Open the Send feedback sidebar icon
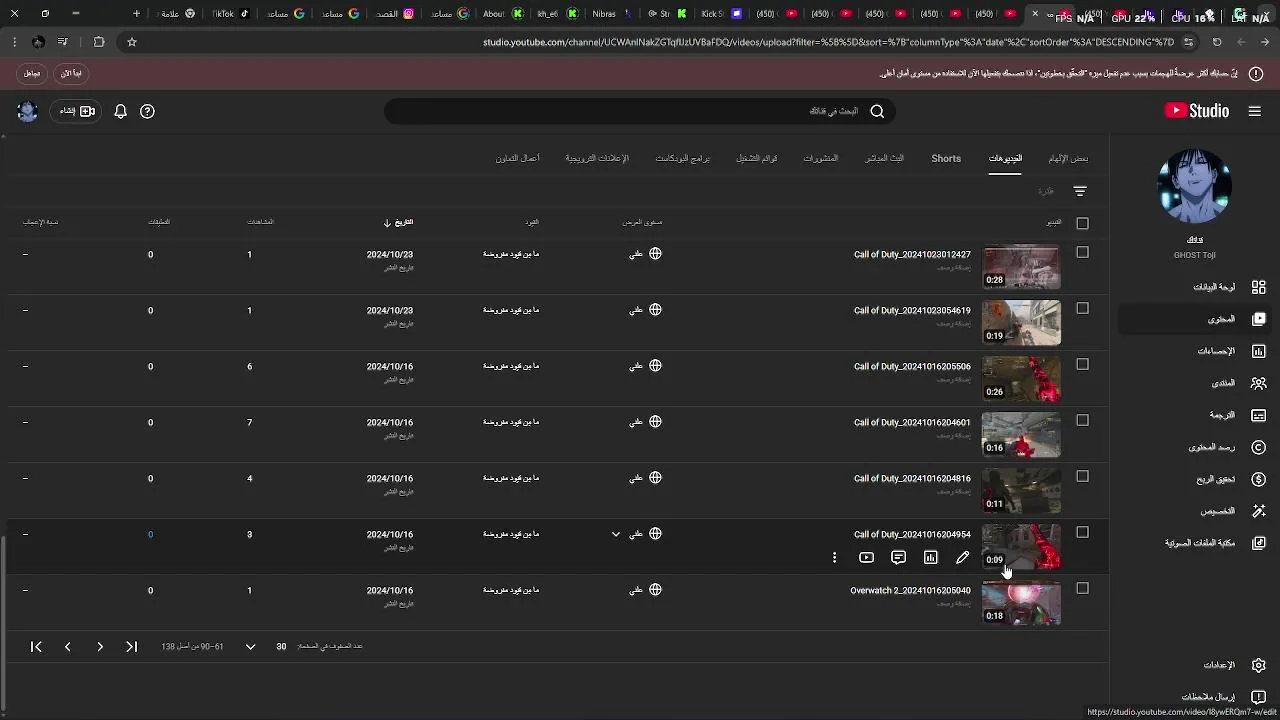Screen dimensions: 1280x720 [x=1258, y=697]
